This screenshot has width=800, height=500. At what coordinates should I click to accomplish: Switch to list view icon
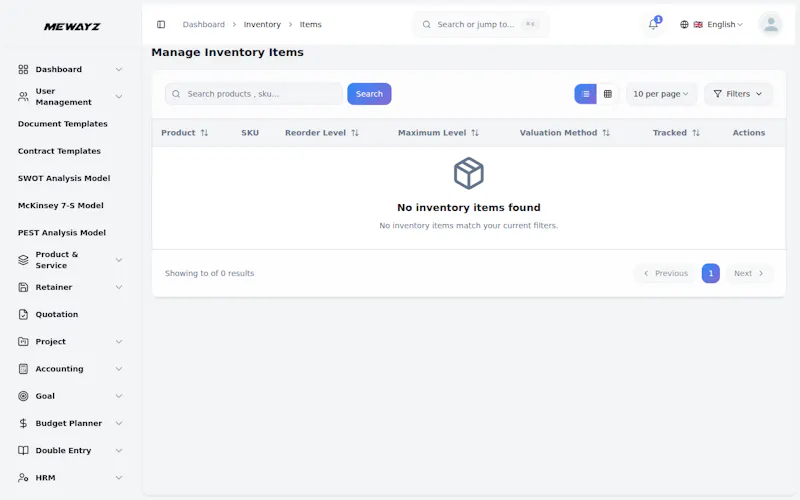585,94
